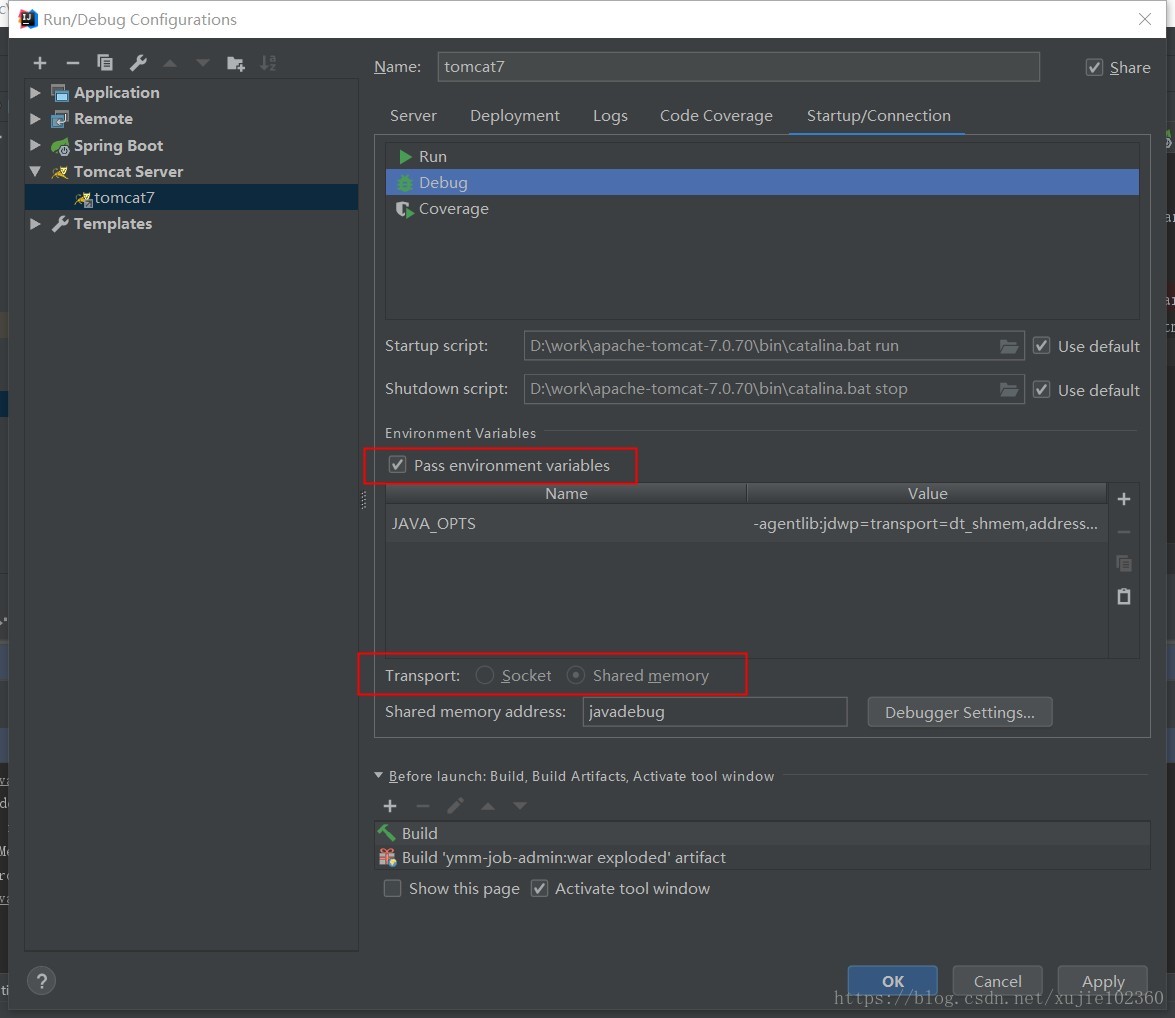Viewport: 1175px width, 1018px height.
Task: Move configuration up arrow in left toolbar
Action: click(x=170, y=64)
